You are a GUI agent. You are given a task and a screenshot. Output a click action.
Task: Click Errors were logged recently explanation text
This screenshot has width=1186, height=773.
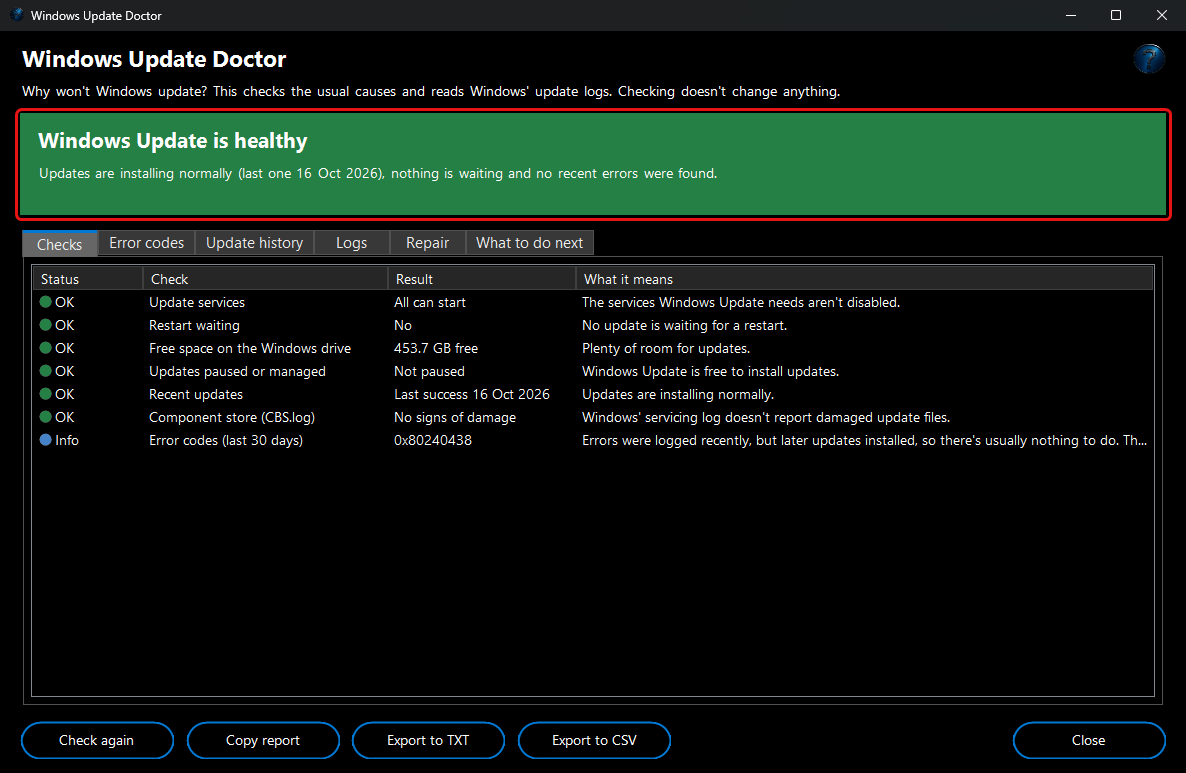coord(865,440)
